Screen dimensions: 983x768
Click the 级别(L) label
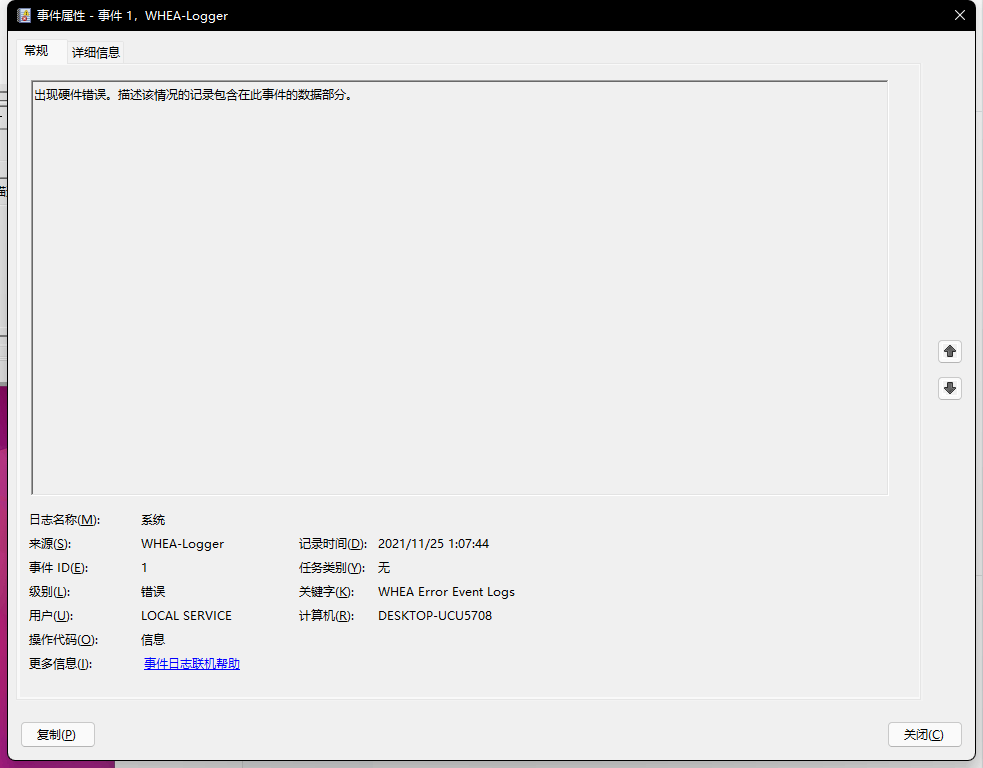click(50, 592)
